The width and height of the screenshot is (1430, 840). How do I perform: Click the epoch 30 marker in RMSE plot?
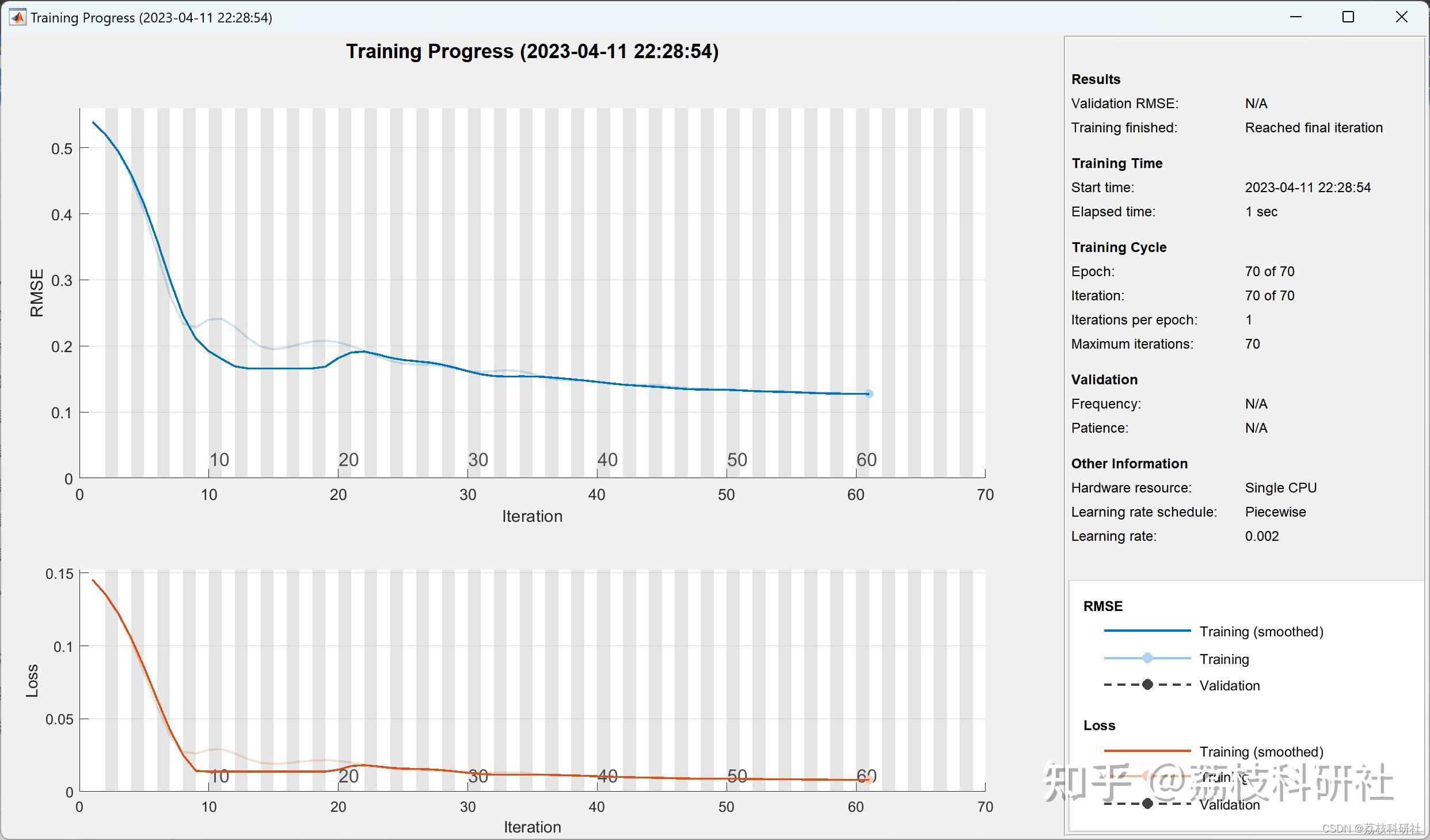pos(478,460)
